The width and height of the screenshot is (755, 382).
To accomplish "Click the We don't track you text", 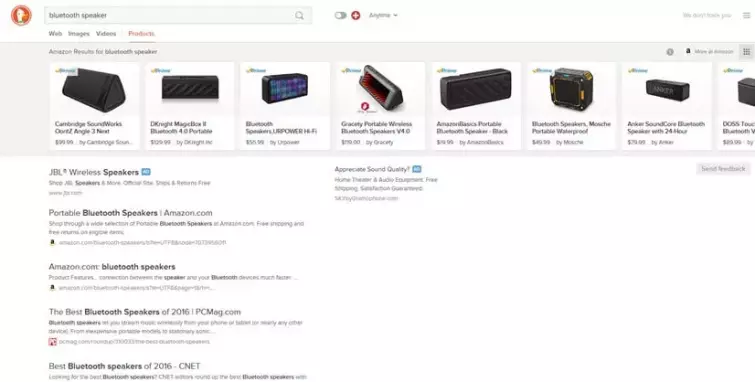I will pyautogui.click(x=707, y=15).
